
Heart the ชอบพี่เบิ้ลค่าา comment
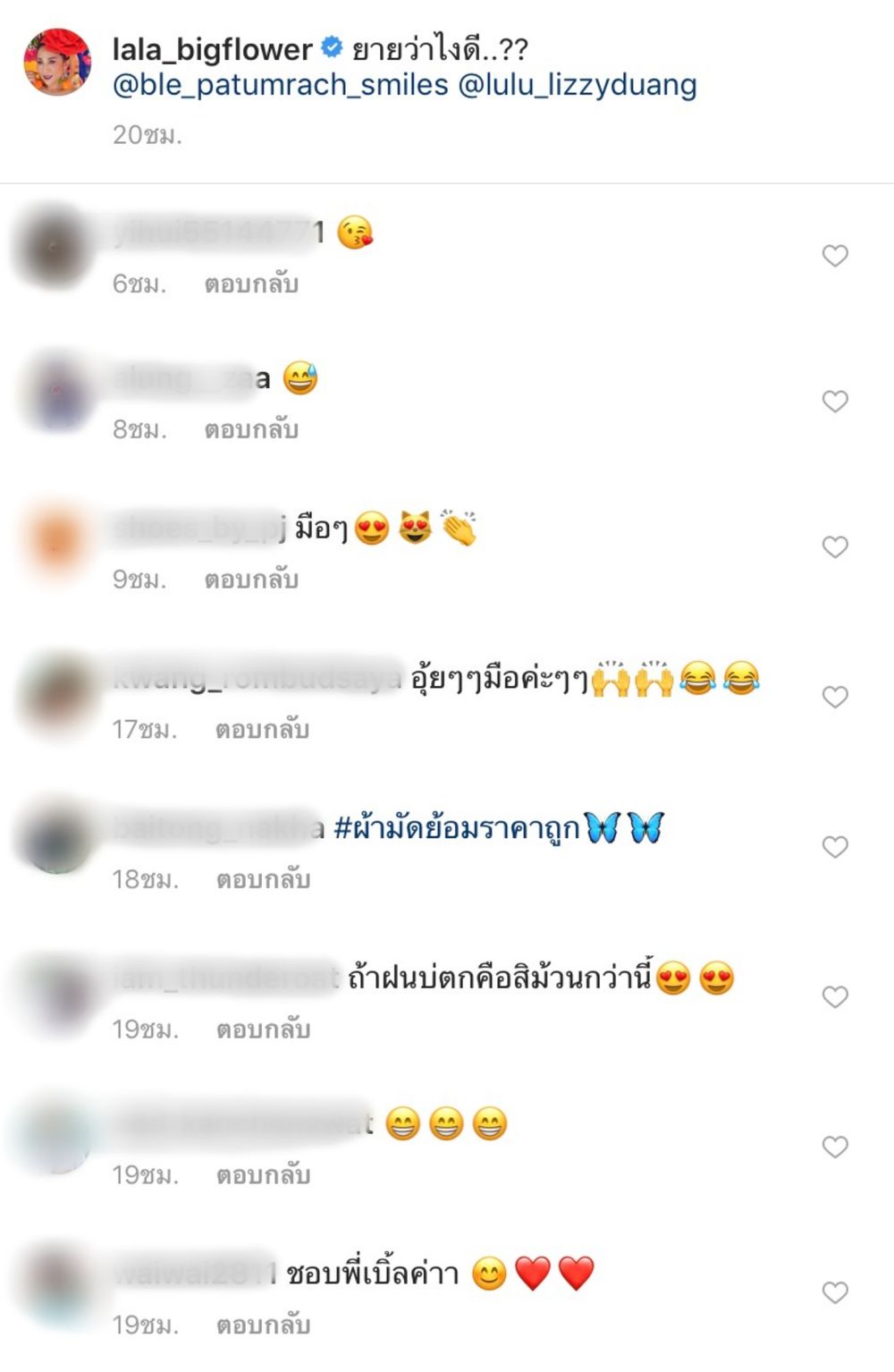[835, 1292]
